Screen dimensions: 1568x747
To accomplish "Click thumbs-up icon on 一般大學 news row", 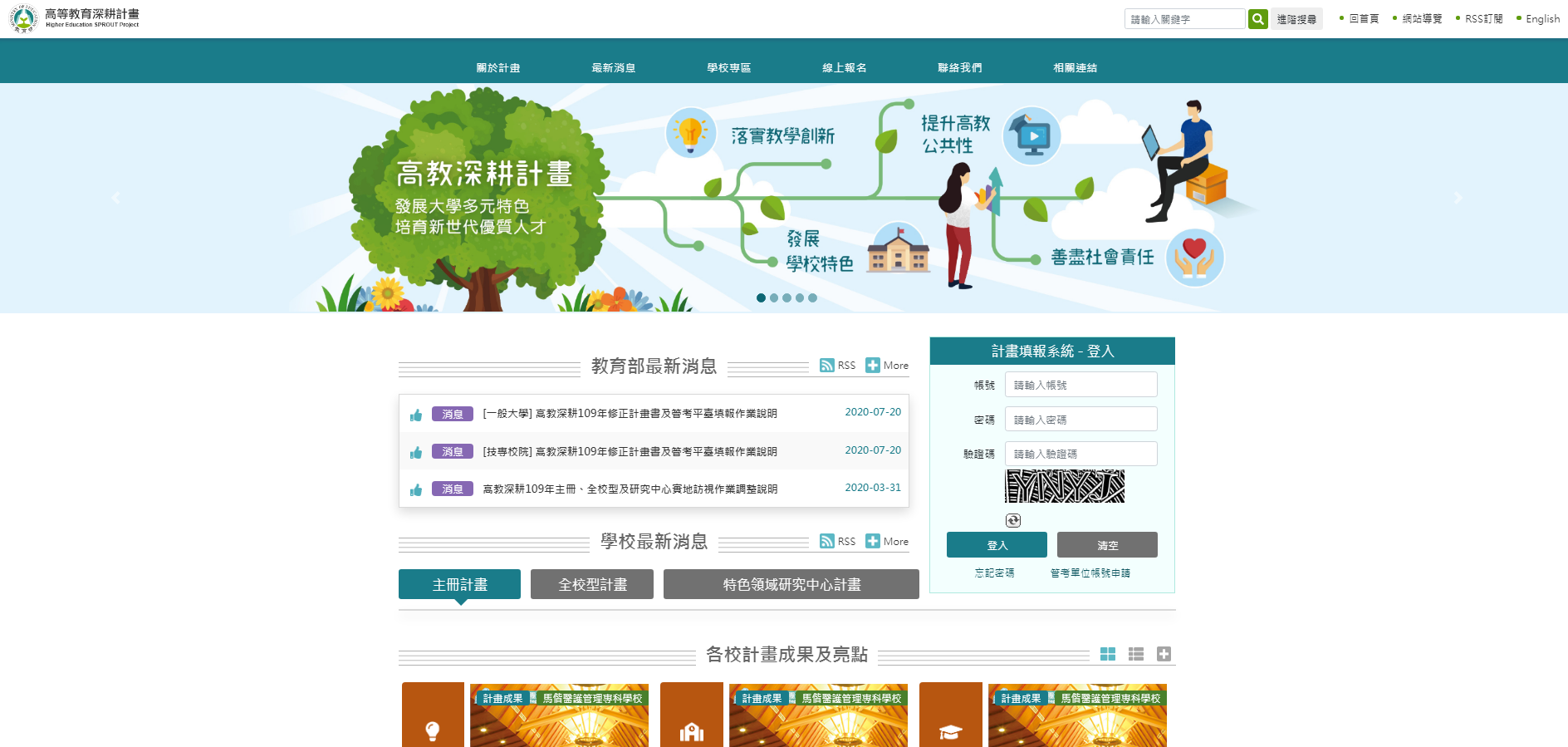I will [x=416, y=415].
